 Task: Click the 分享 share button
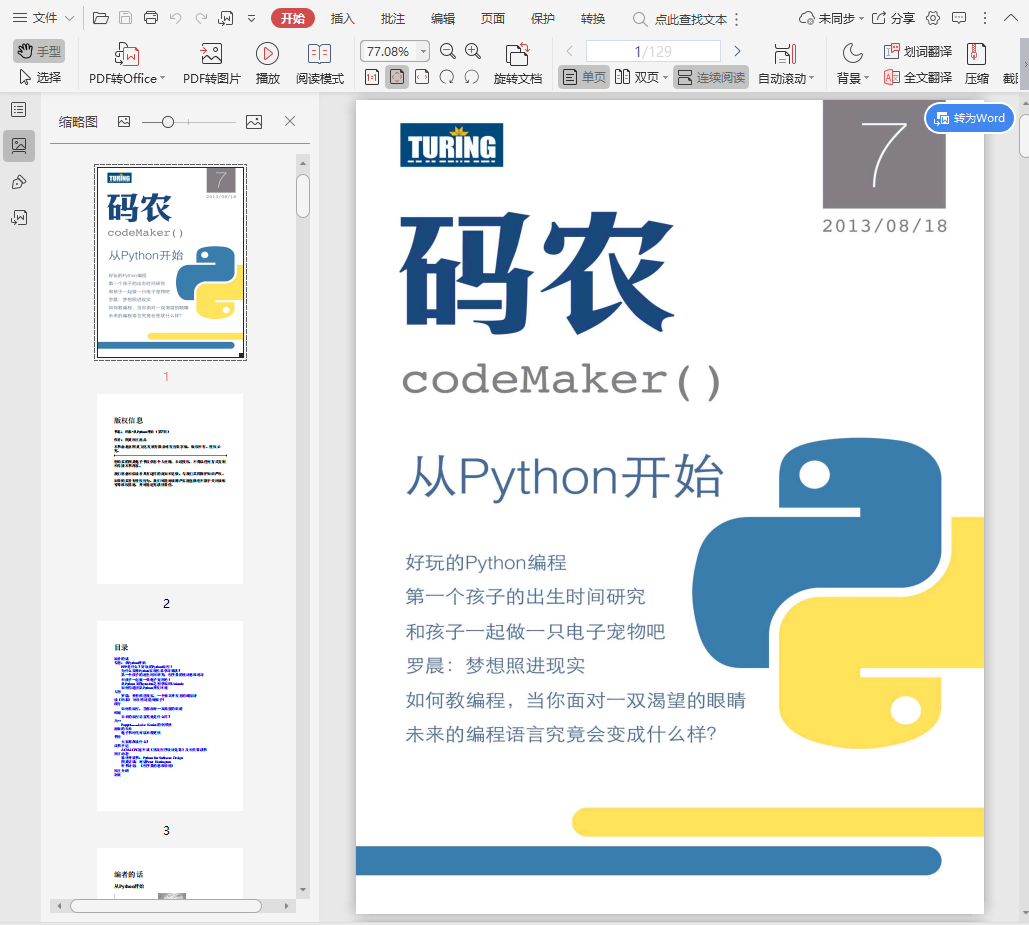click(x=893, y=18)
